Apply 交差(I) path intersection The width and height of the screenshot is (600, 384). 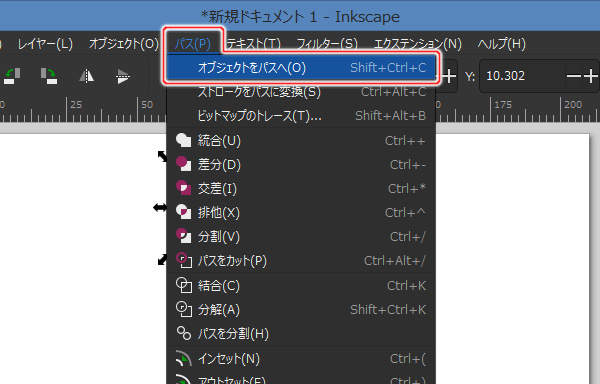[x=301, y=189]
